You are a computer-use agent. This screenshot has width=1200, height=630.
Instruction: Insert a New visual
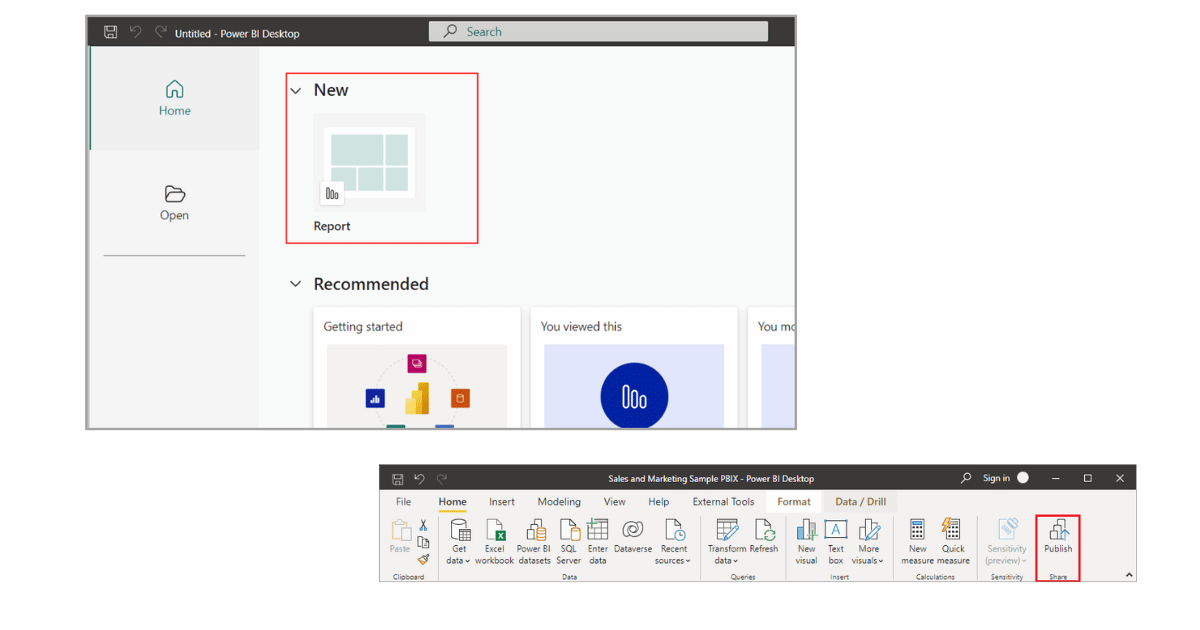click(x=807, y=542)
